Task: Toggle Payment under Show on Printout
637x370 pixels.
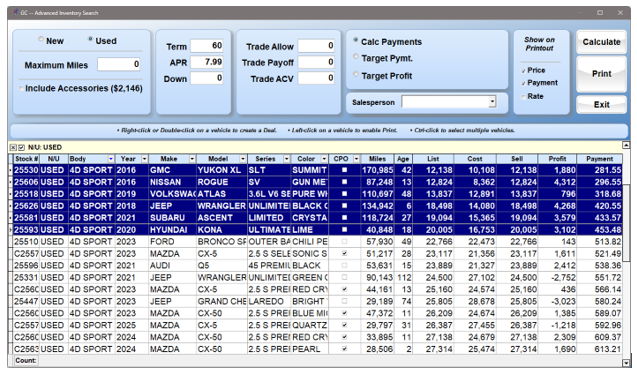Action: tap(523, 83)
